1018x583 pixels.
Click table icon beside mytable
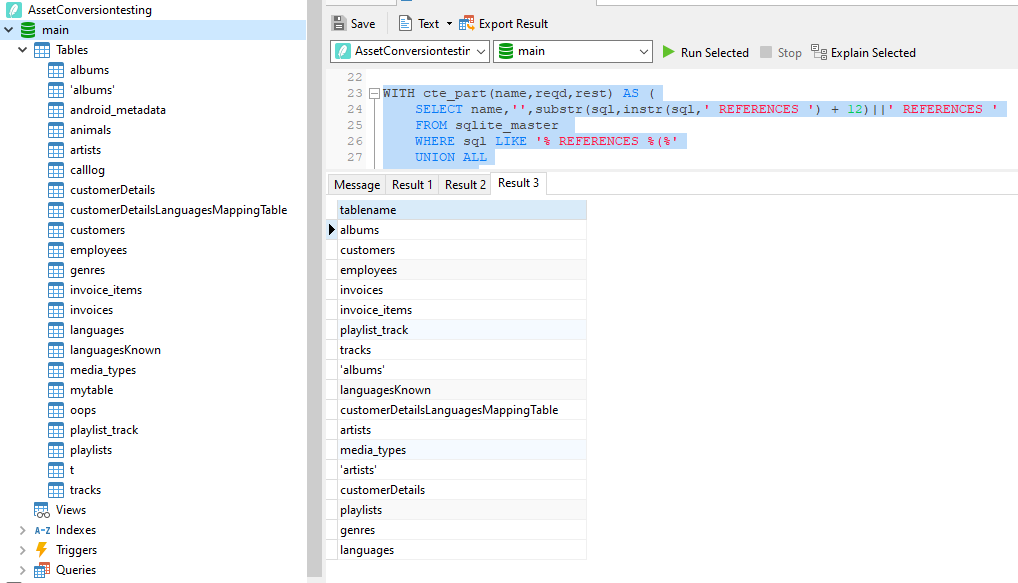click(56, 390)
